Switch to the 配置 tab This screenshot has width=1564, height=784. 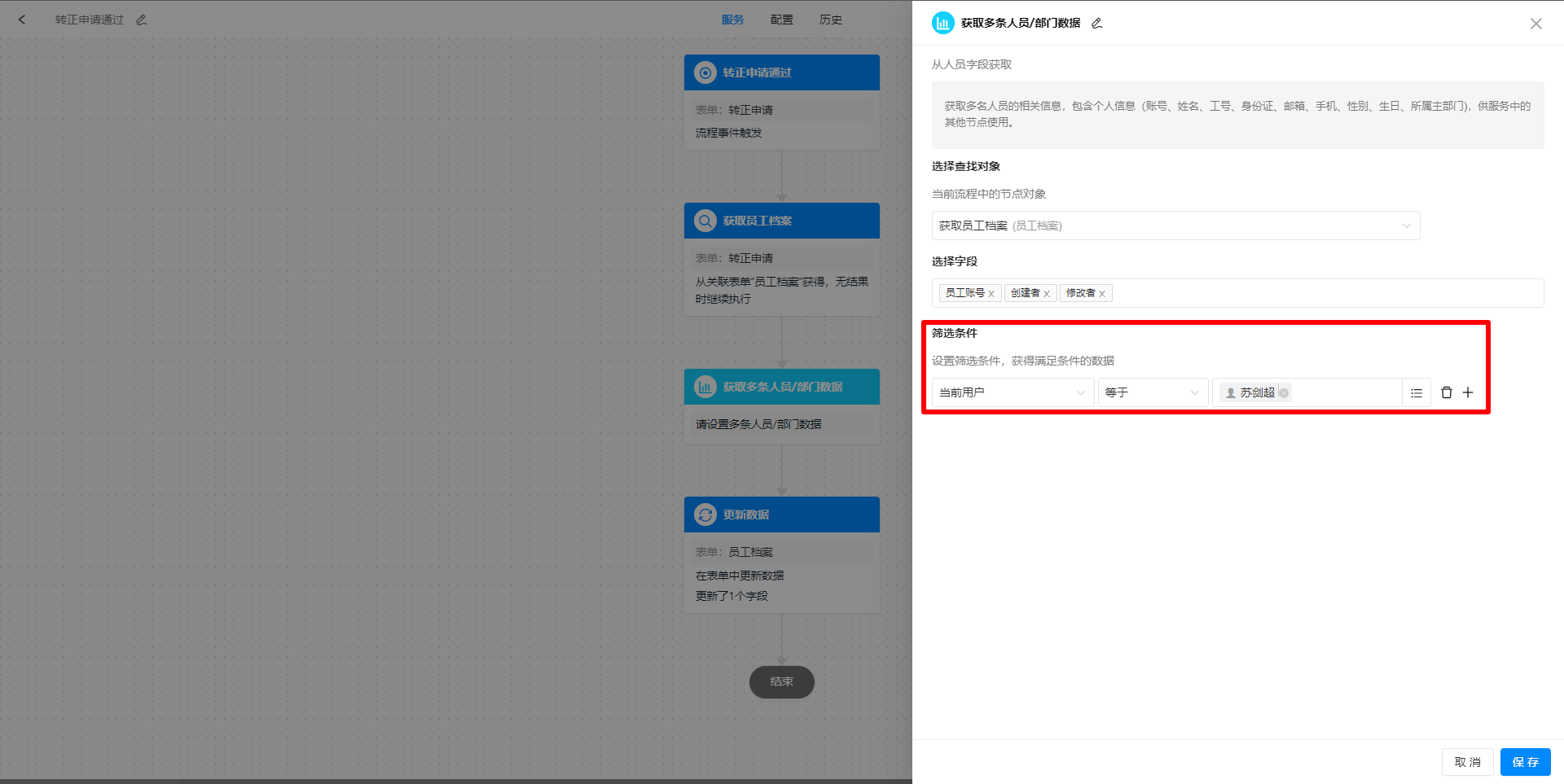[x=781, y=19]
